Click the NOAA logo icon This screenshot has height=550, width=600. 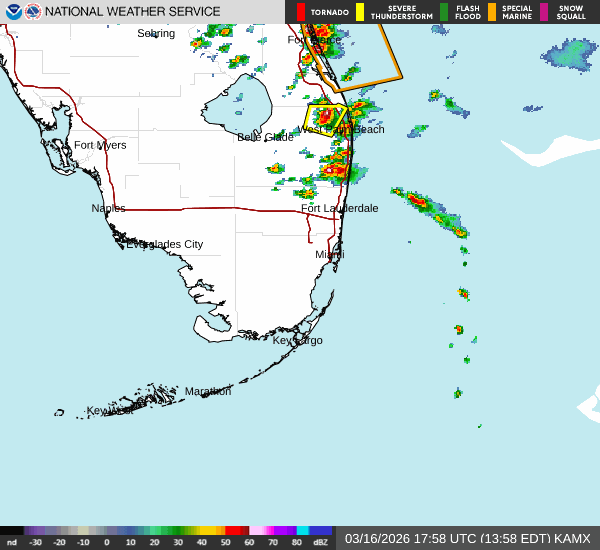coord(14,12)
